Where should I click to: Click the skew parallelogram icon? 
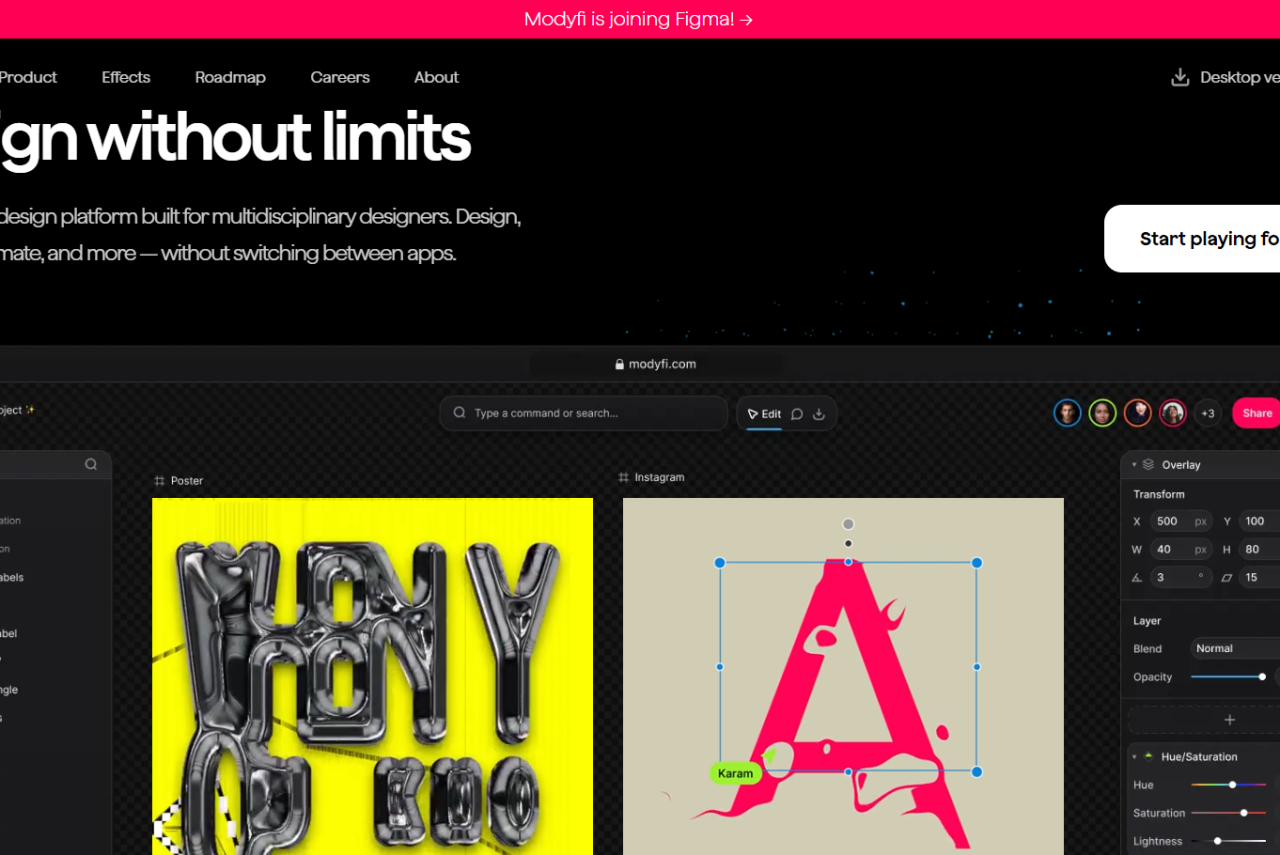(1227, 577)
